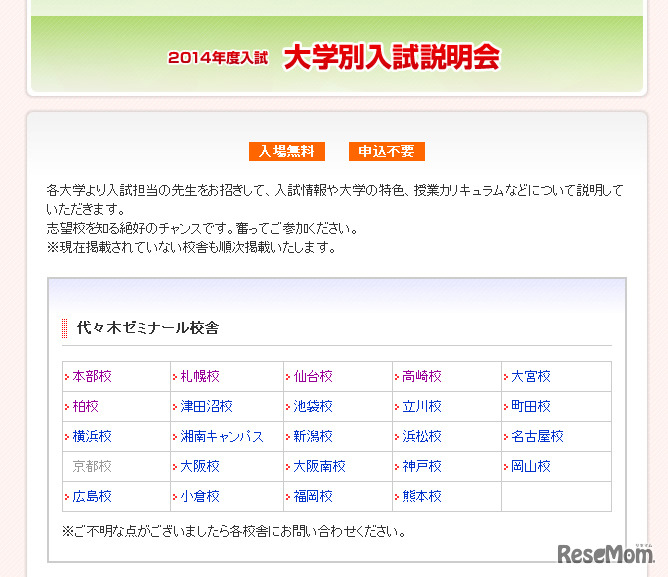Open the 大阪校 campus link

click(x=200, y=466)
